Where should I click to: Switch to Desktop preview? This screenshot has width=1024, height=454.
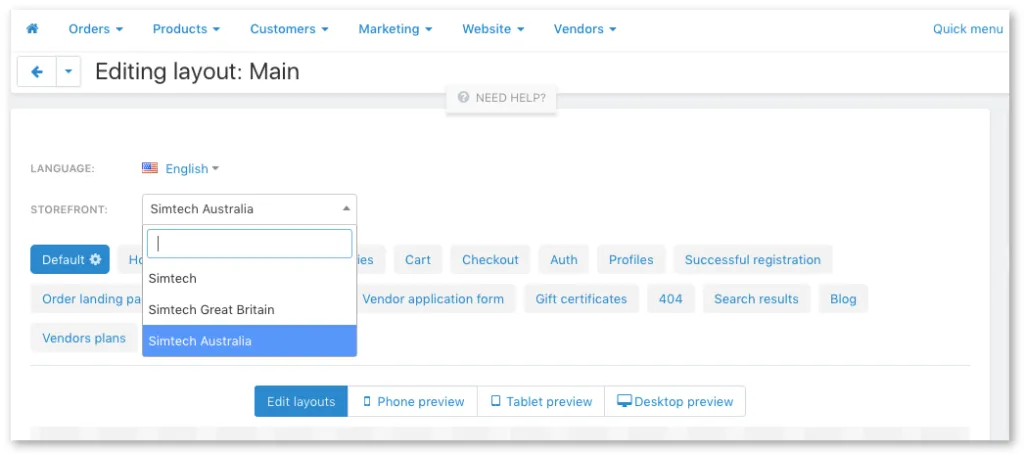click(675, 401)
